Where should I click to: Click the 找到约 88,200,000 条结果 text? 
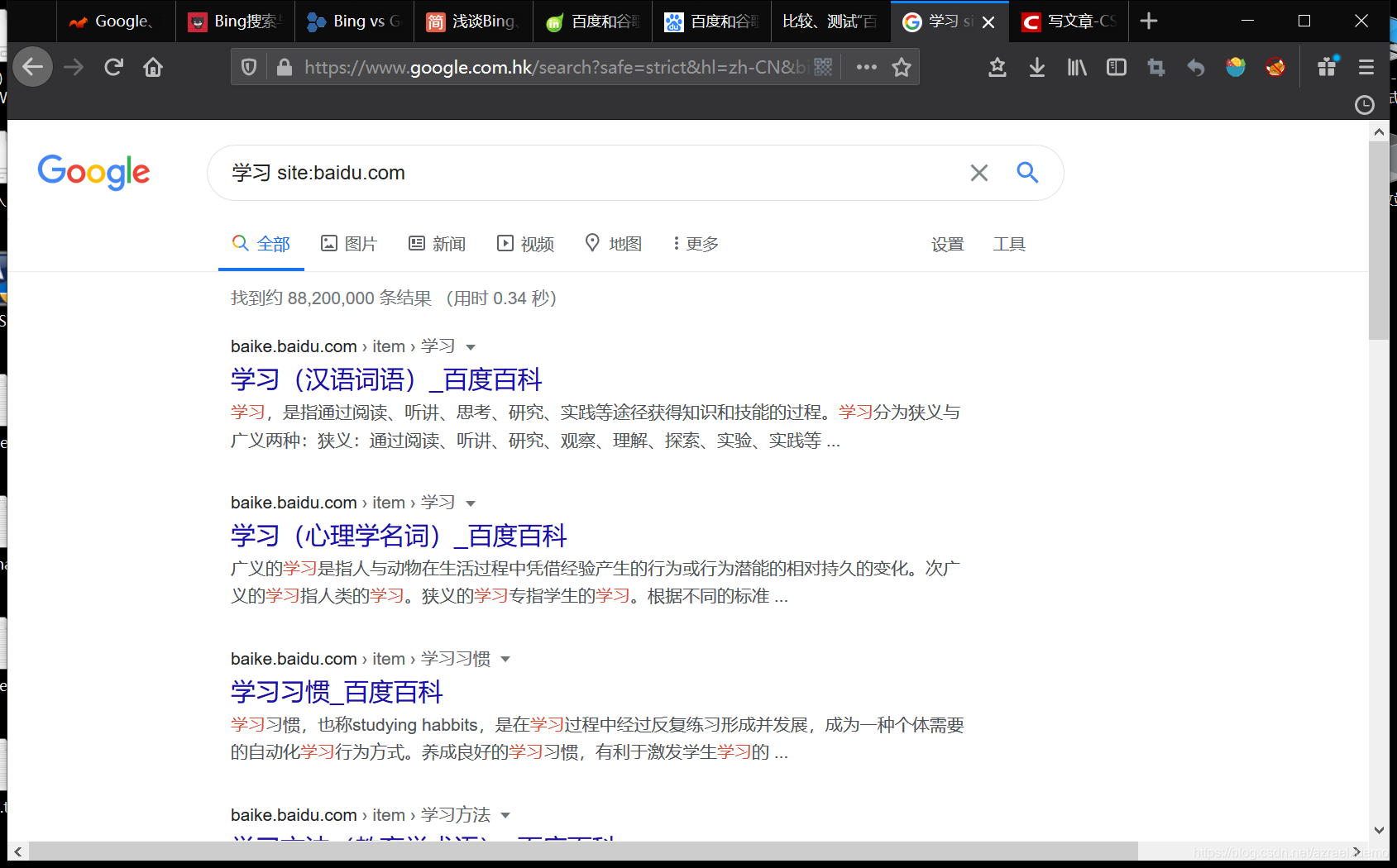[x=331, y=298]
